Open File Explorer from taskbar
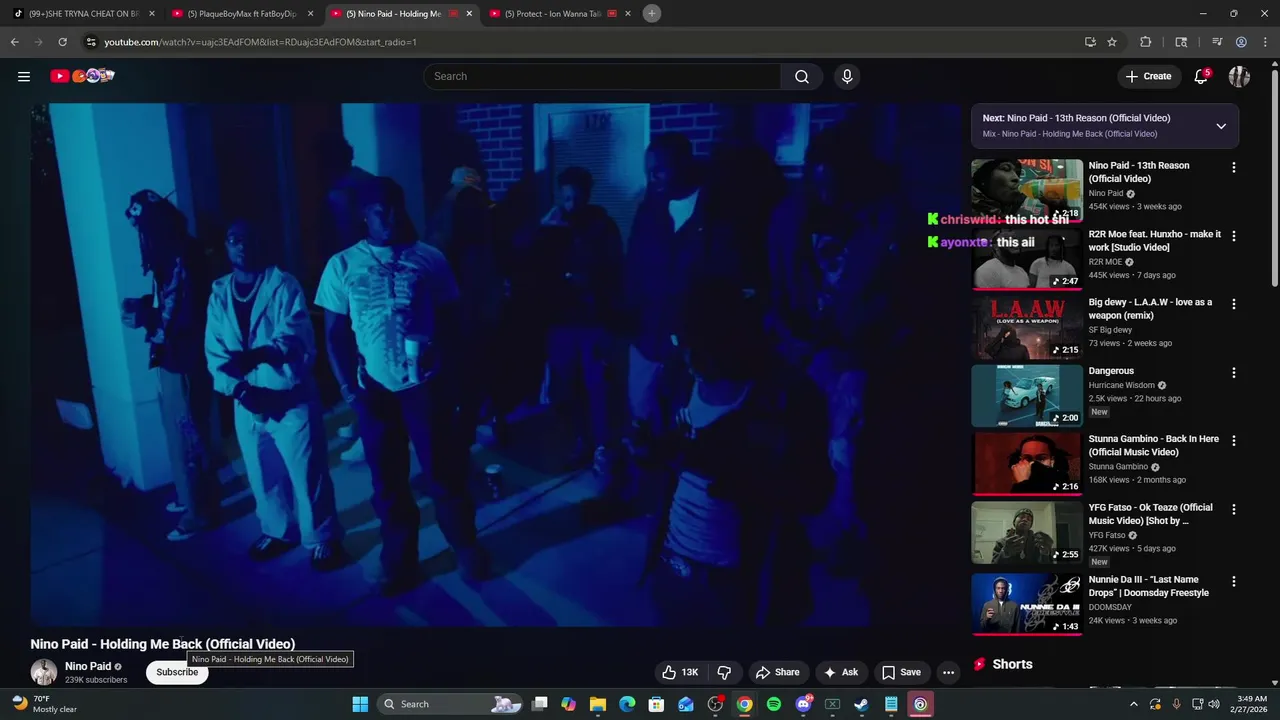 click(x=598, y=704)
